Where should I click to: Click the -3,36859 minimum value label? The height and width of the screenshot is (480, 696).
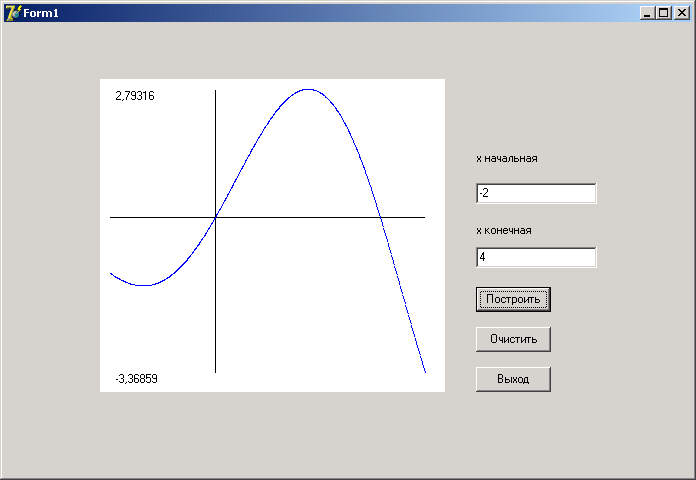136,379
